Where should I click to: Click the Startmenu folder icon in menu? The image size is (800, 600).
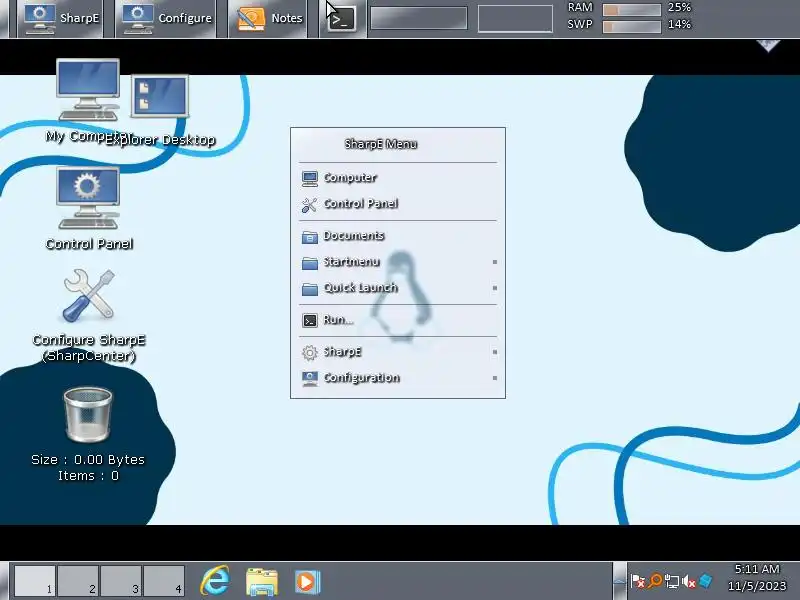click(x=310, y=263)
